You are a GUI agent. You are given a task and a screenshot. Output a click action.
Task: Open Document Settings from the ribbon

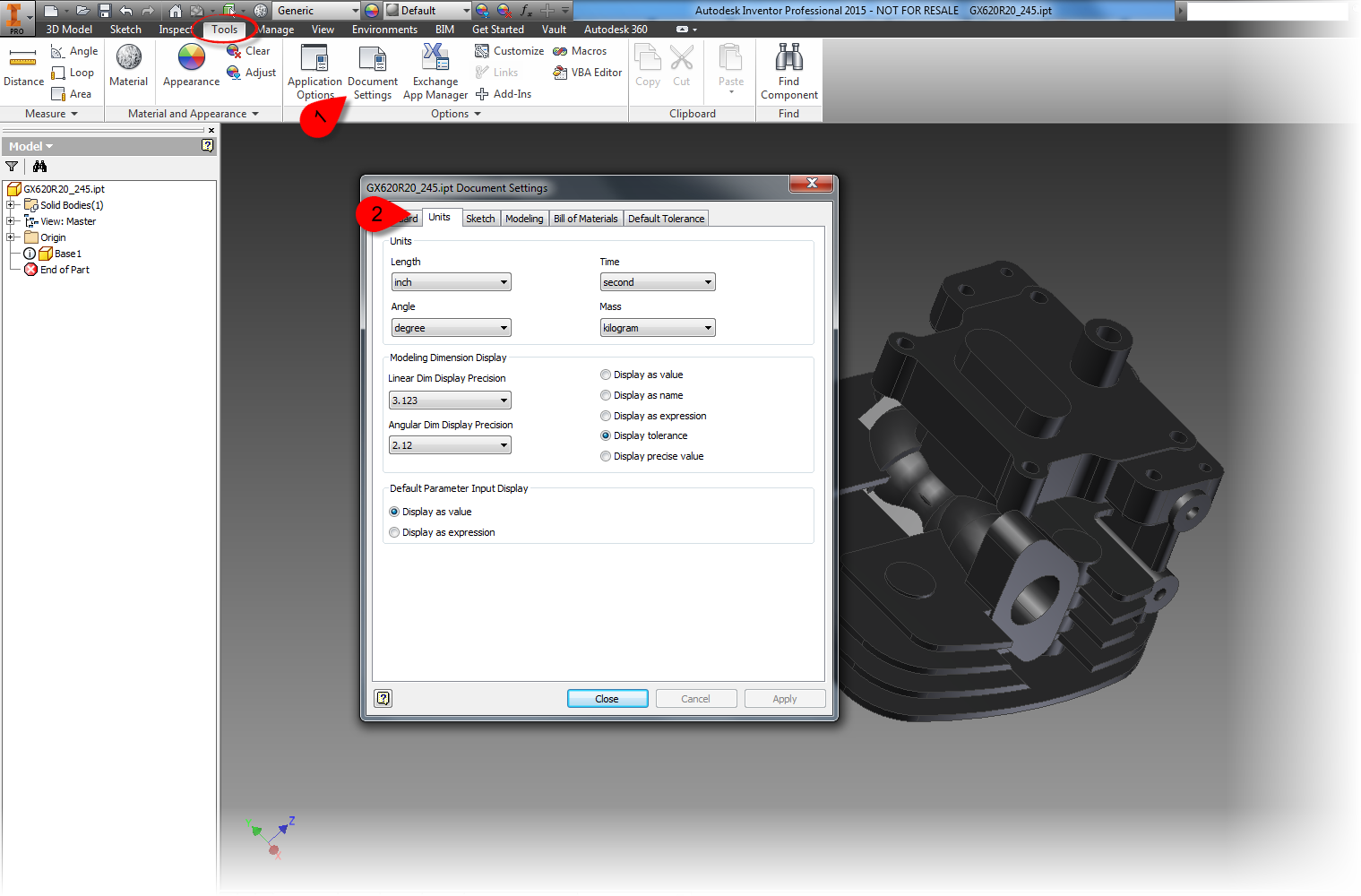tap(373, 72)
